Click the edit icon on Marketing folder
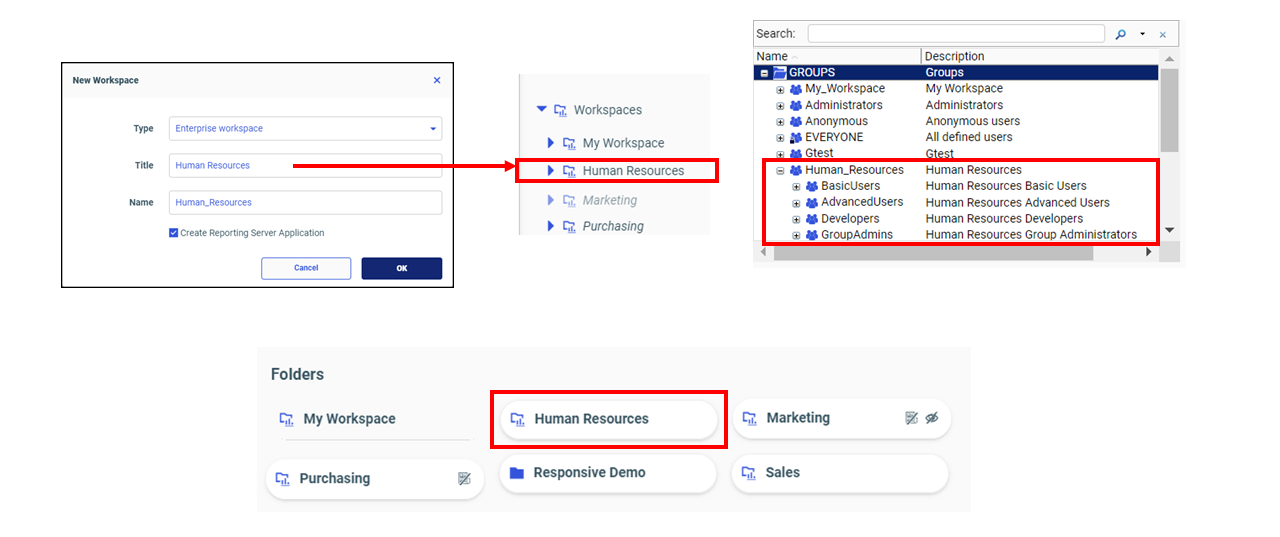Image resolution: width=1280 pixels, height=537 pixels. [911, 418]
